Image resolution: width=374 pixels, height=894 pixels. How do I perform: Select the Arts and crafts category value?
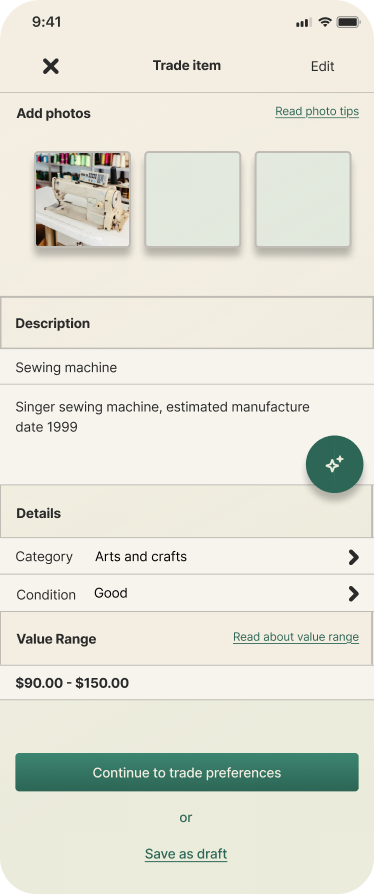[x=141, y=556]
